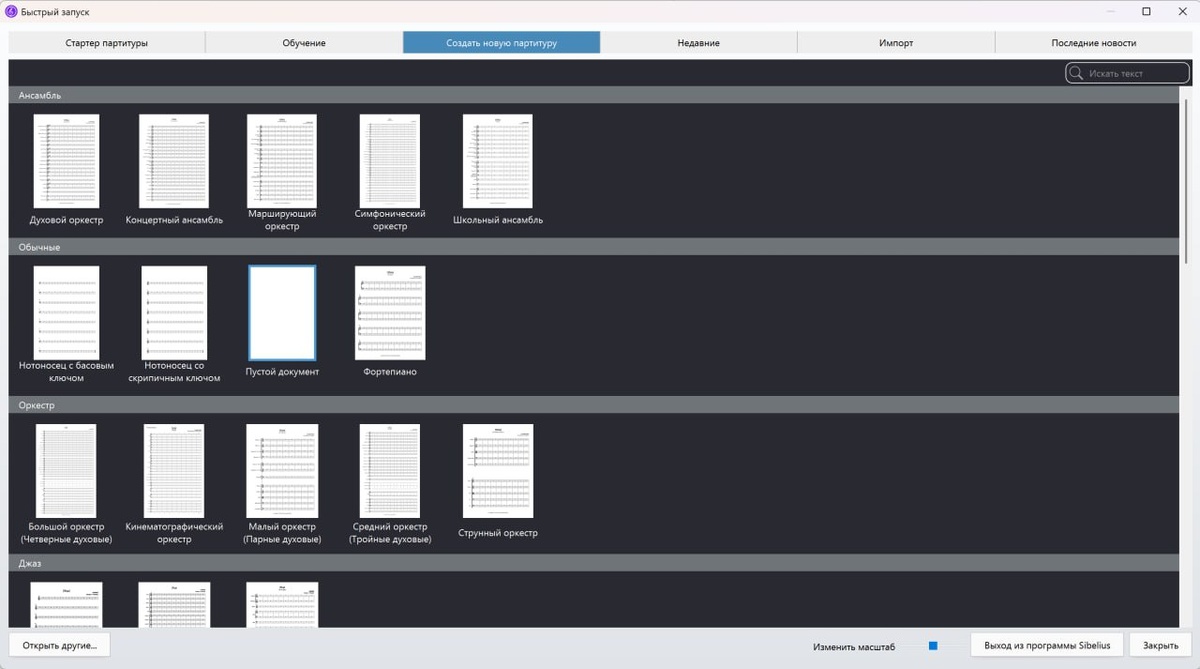This screenshot has width=1200, height=669.
Task: Click Выход из программы Sibelius button
Action: pyautogui.click(x=1047, y=645)
